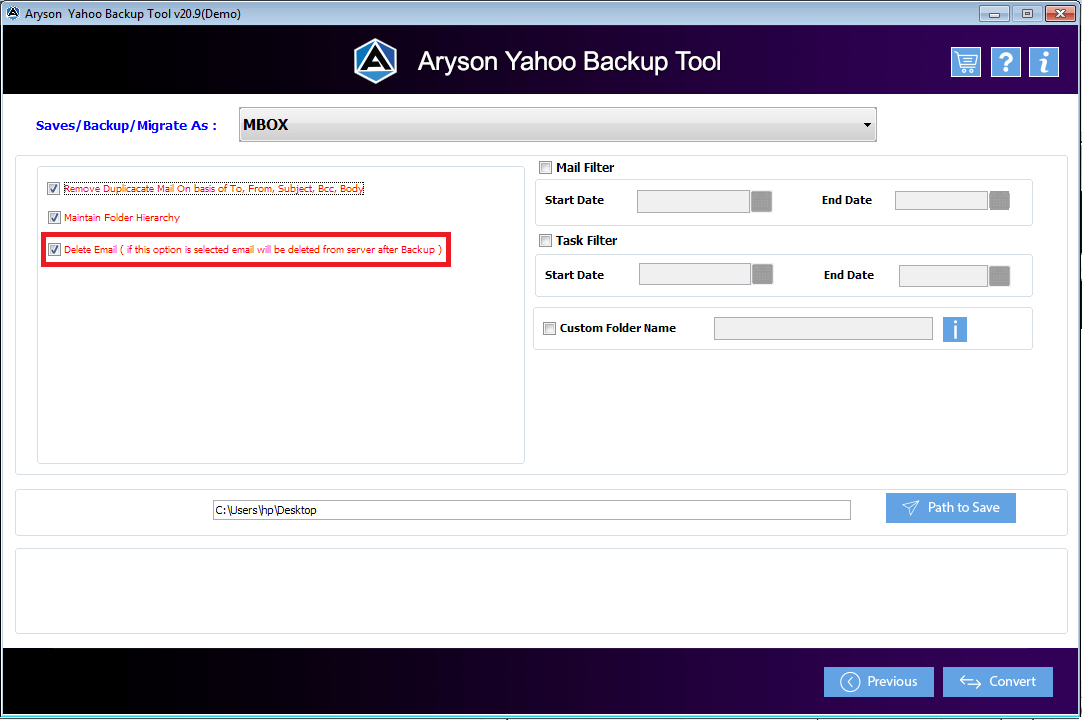Click the info icon beside Custom Folder Name
The image size is (1082, 720).
pyautogui.click(x=955, y=329)
